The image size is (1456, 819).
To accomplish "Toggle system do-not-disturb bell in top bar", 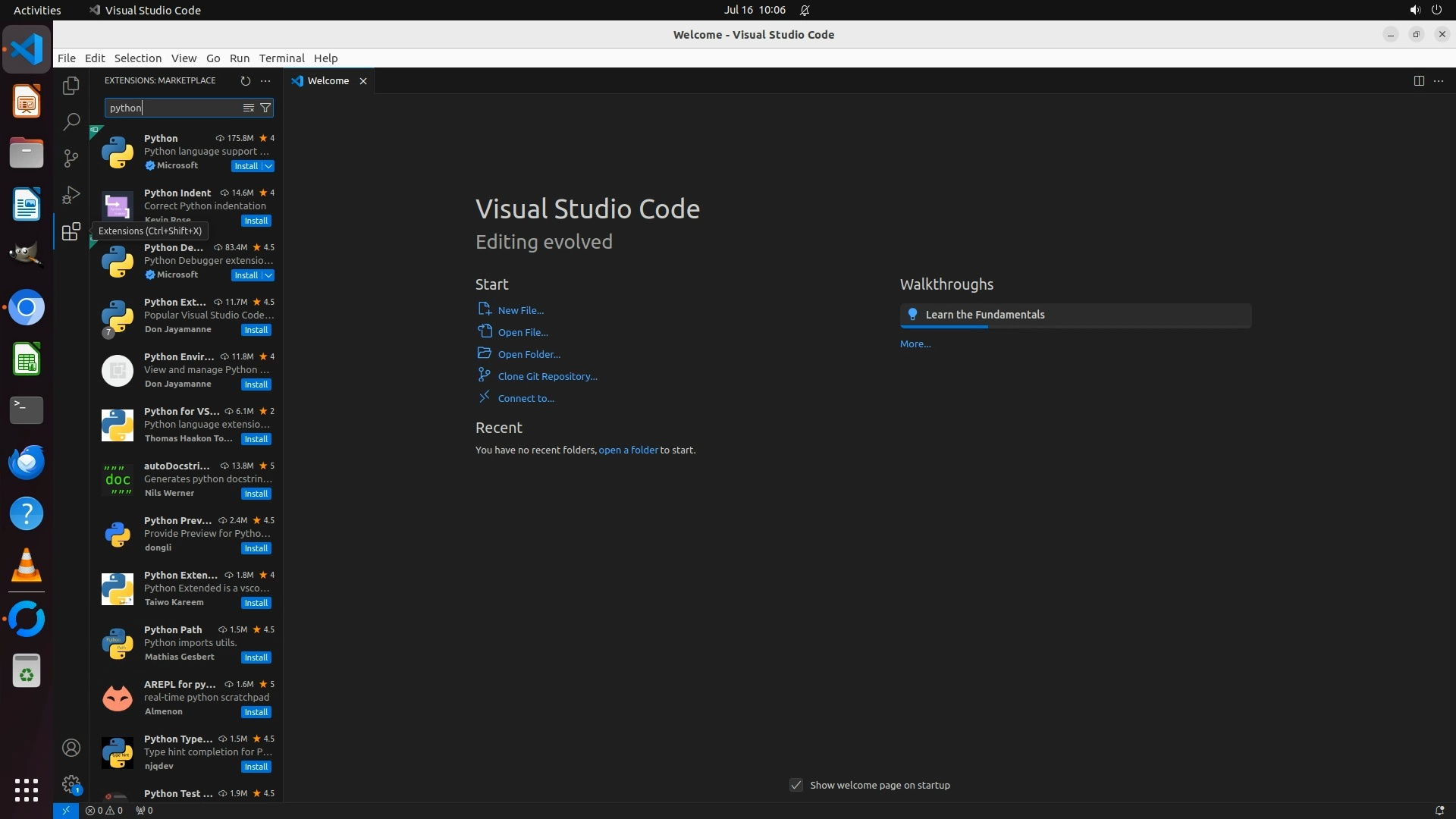I will coord(805,10).
